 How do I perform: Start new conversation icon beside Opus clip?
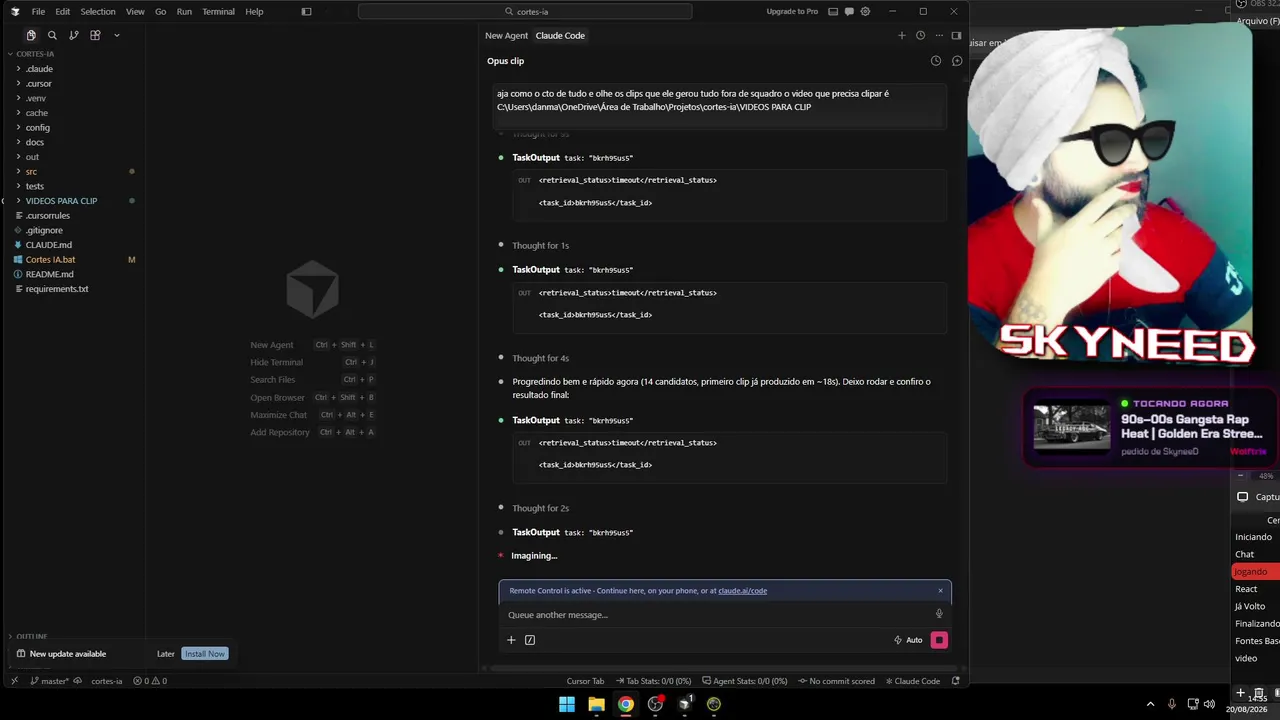point(957,61)
